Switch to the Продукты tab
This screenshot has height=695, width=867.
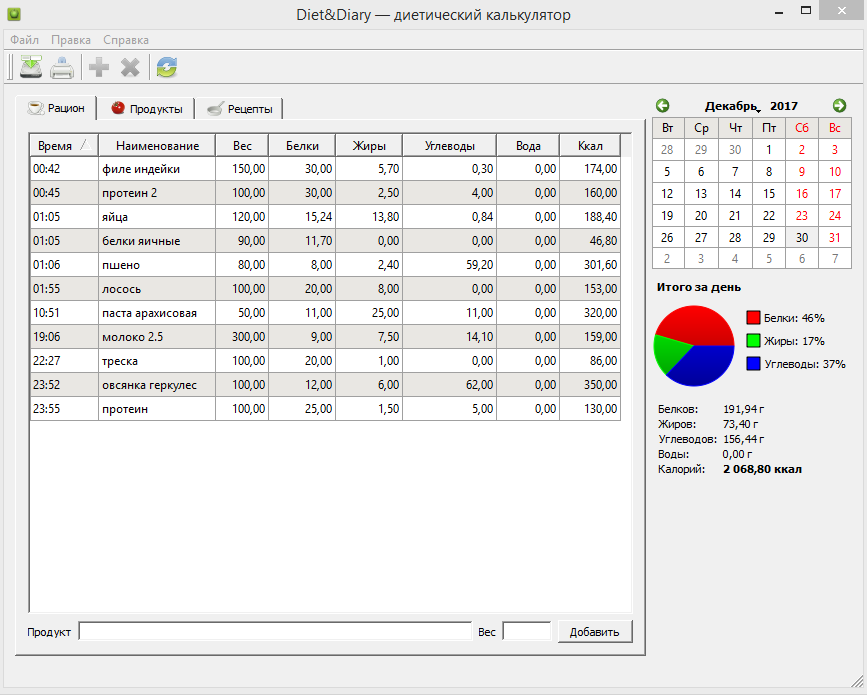pyautogui.click(x=146, y=109)
